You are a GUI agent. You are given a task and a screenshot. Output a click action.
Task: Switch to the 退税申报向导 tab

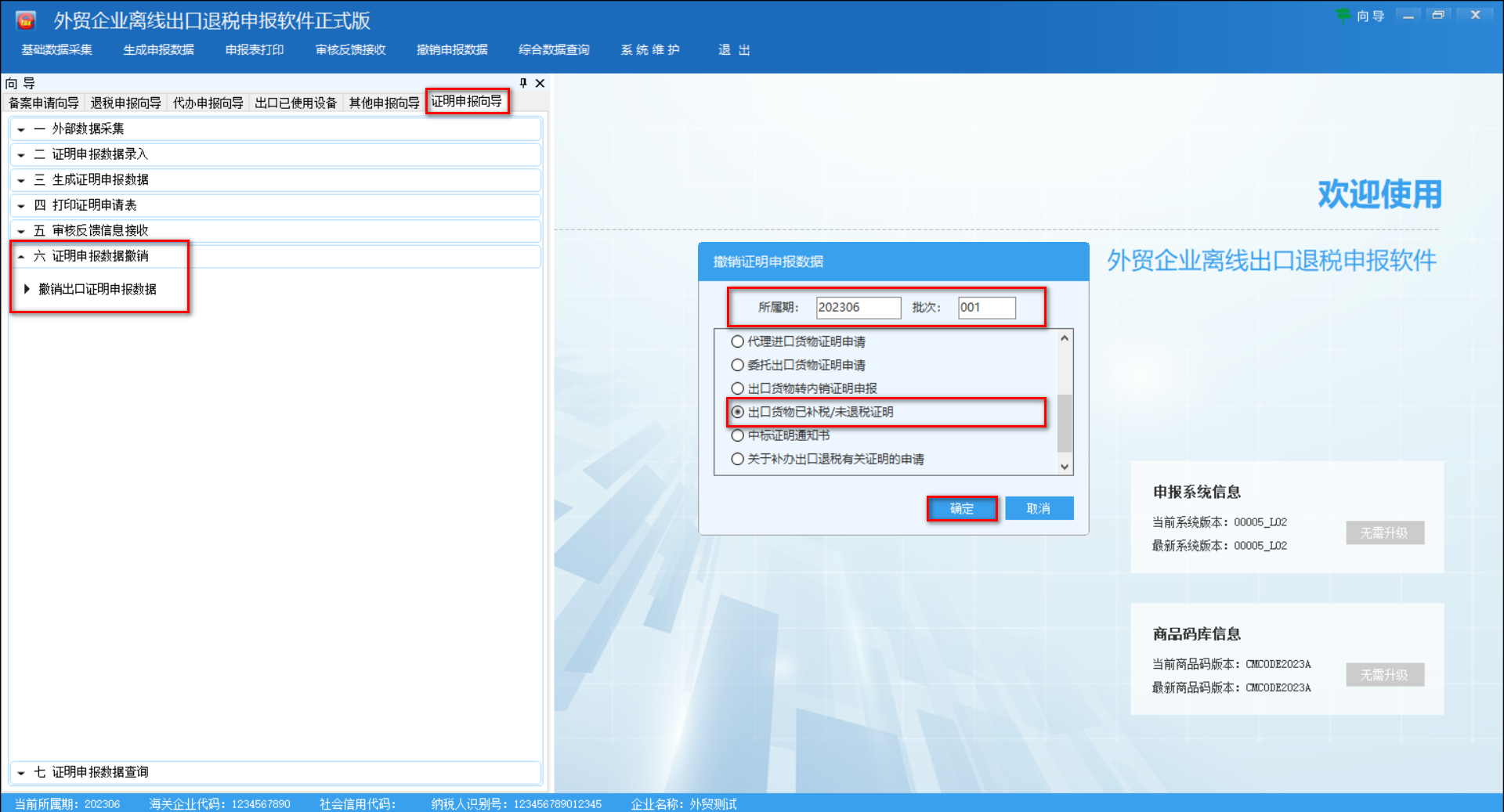click(125, 102)
